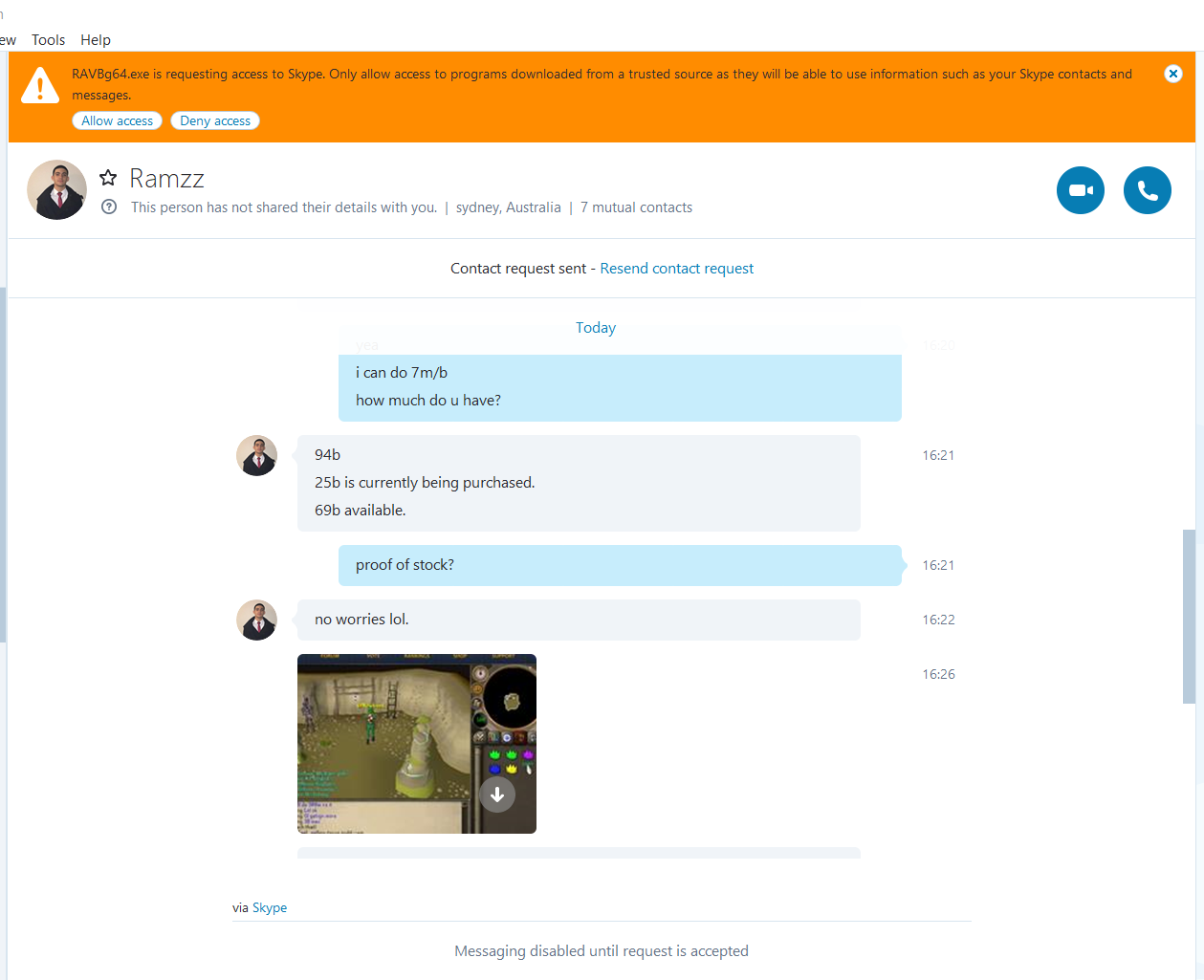The height and width of the screenshot is (980, 1204).
Task: Start a voice call with Ramzz
Action: 1148,190
